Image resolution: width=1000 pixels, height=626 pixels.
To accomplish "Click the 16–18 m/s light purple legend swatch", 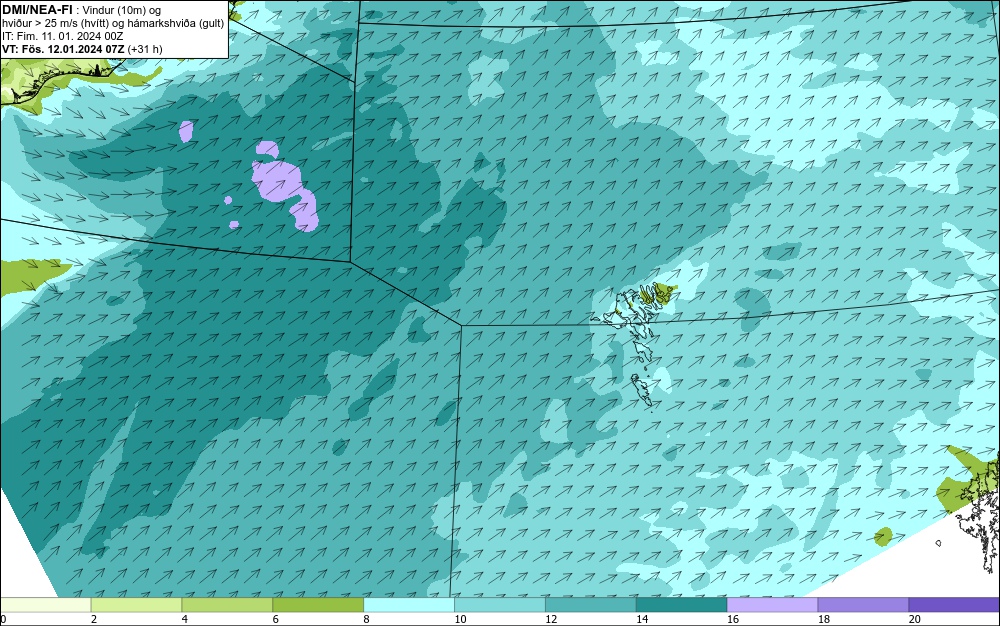I will pyautogui.click(x=772, y=604).
